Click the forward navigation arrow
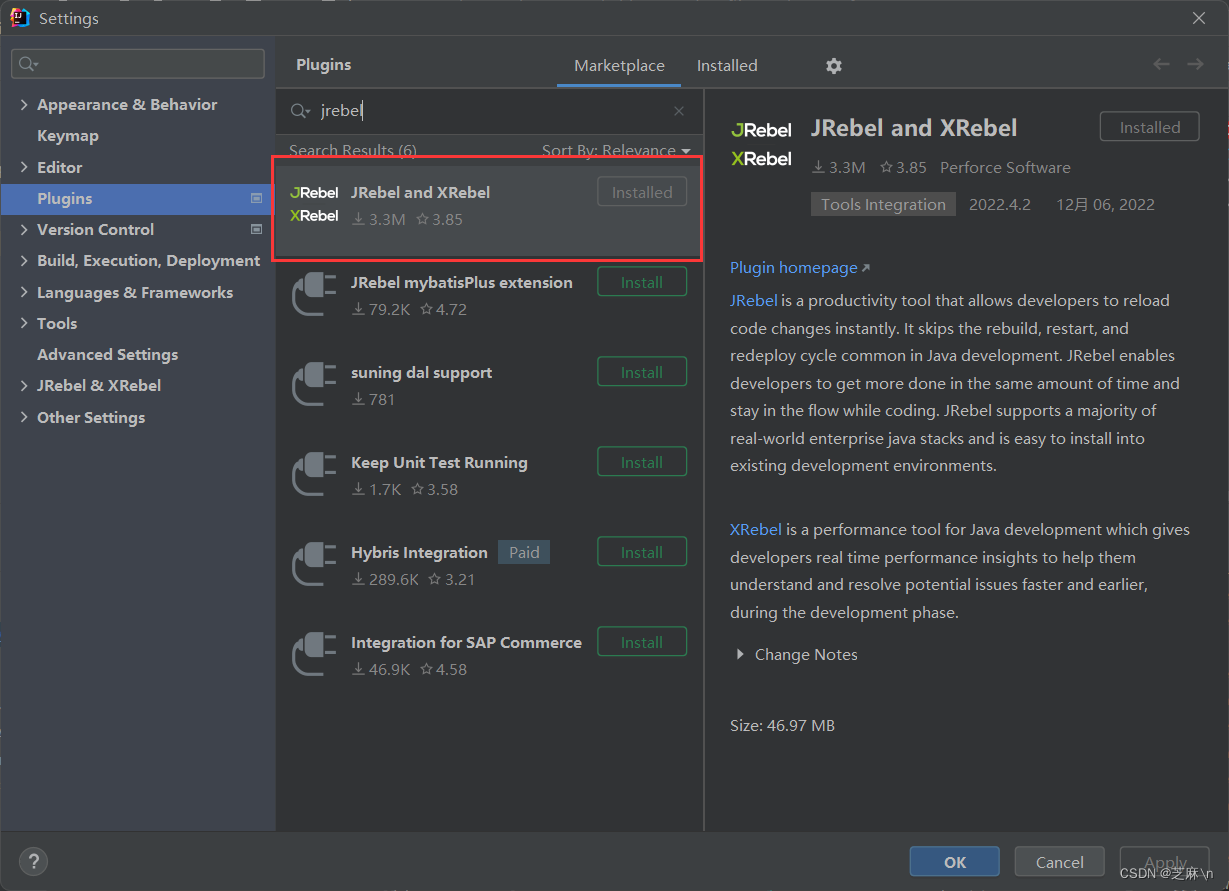This screenshot has width=1229, height=891. pyautogui.click(x=1195, y=64)
